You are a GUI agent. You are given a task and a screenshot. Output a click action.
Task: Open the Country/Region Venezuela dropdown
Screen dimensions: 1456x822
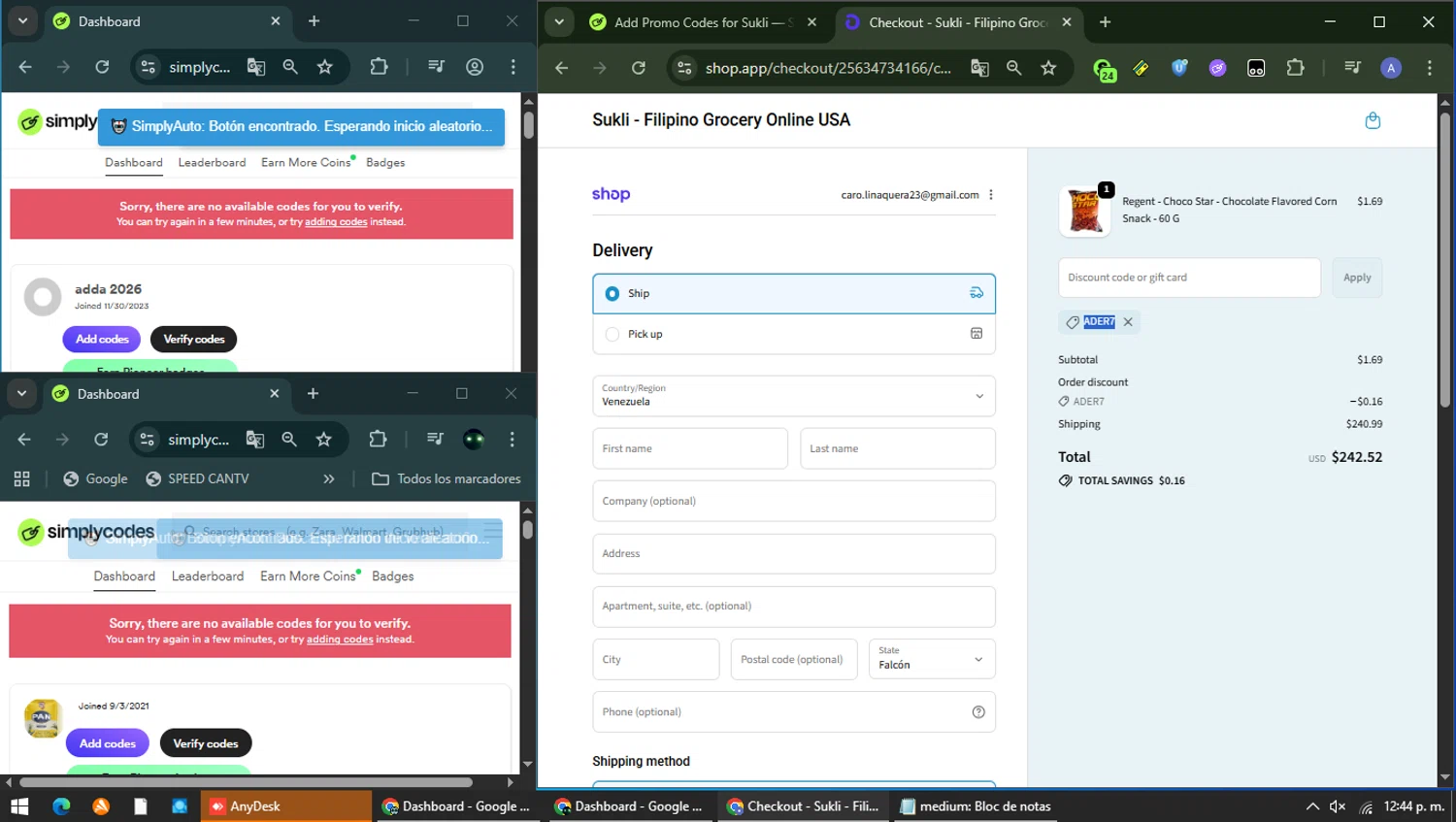pos(794,396)
